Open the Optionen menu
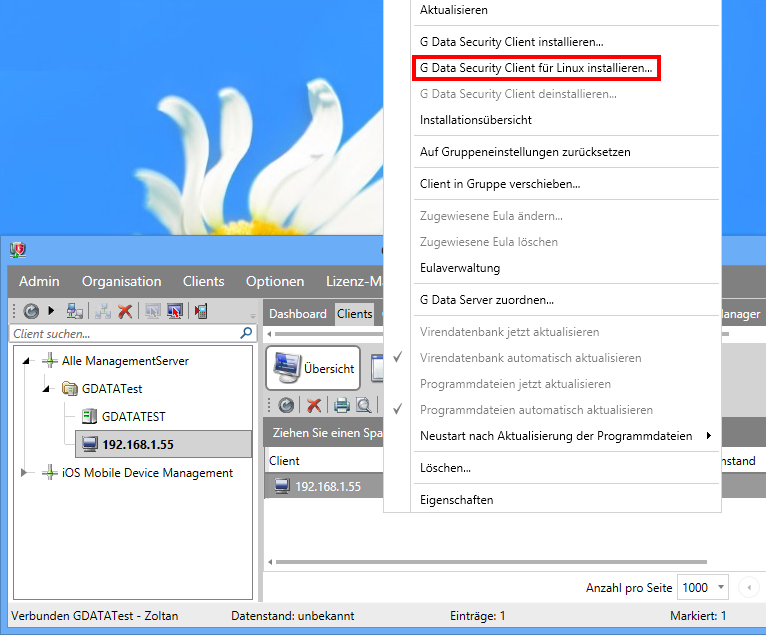The image size is (766, 635). pyautogui.click(x=275, y=281)
